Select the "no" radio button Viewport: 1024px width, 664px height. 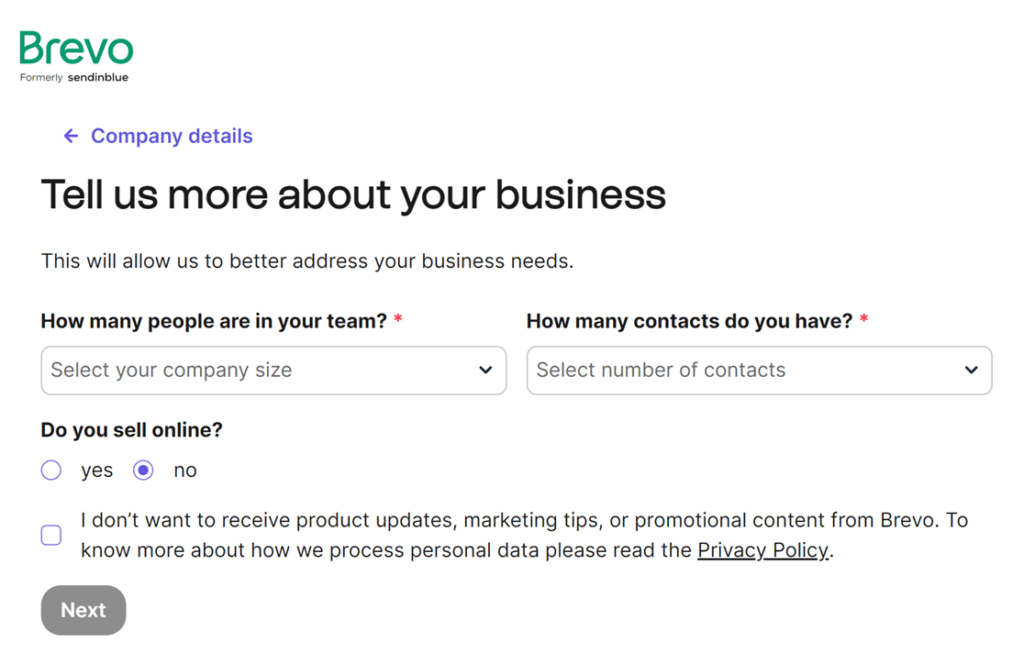(x=144, y=470)
